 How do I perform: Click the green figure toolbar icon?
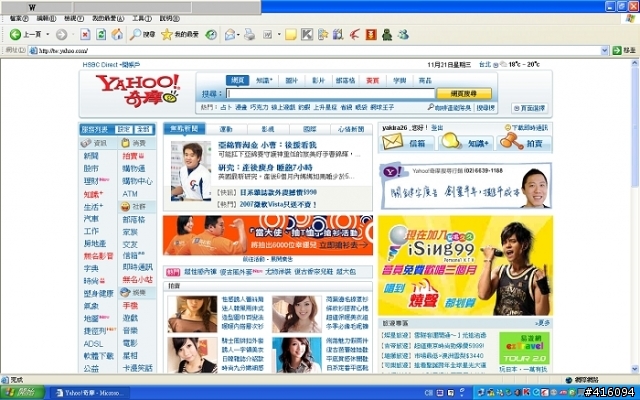(387, 35)
